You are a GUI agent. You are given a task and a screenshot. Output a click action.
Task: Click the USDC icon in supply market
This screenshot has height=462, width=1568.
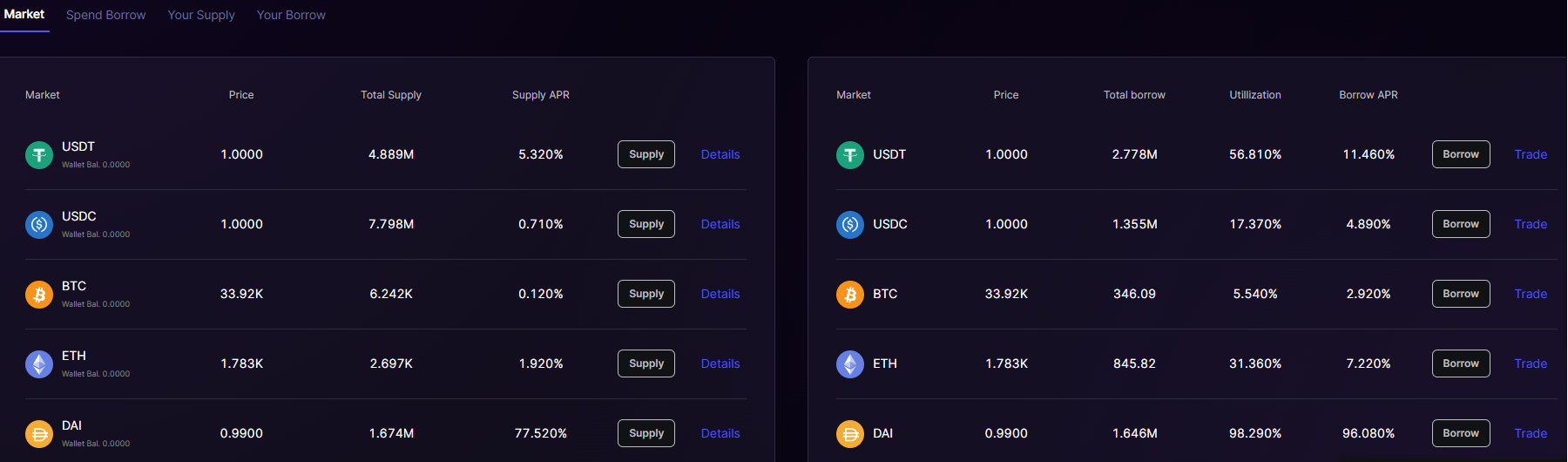click(x=39, y=225)
